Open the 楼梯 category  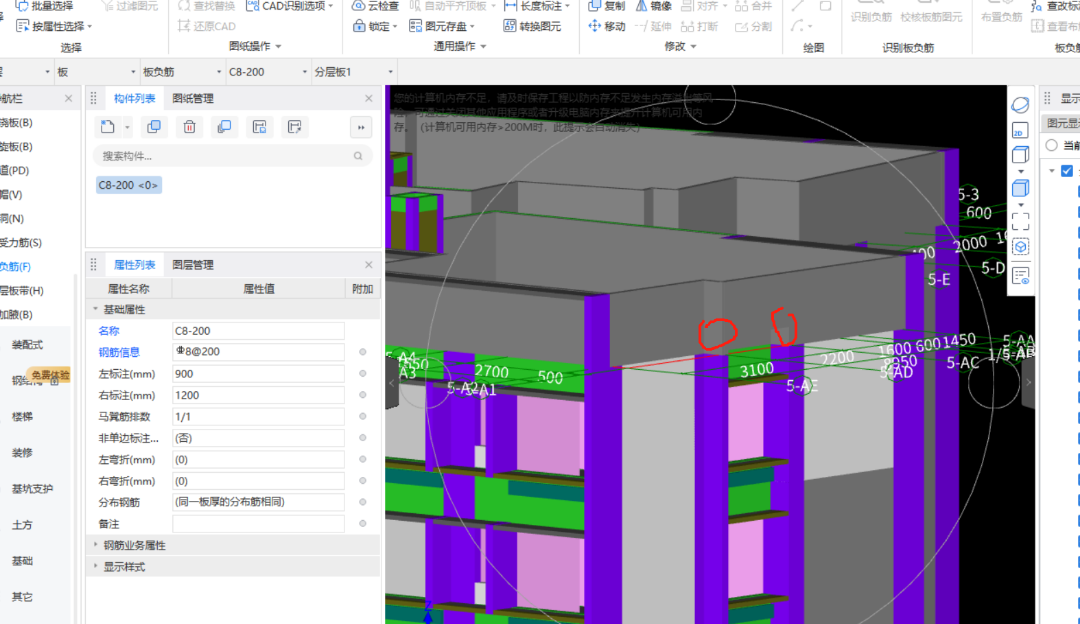tap(22, 417)
